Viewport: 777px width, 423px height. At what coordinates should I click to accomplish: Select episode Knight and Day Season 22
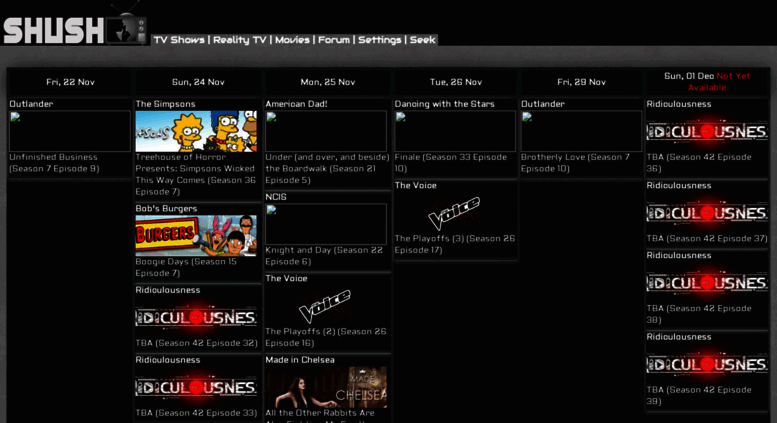(x=324, y=256)
